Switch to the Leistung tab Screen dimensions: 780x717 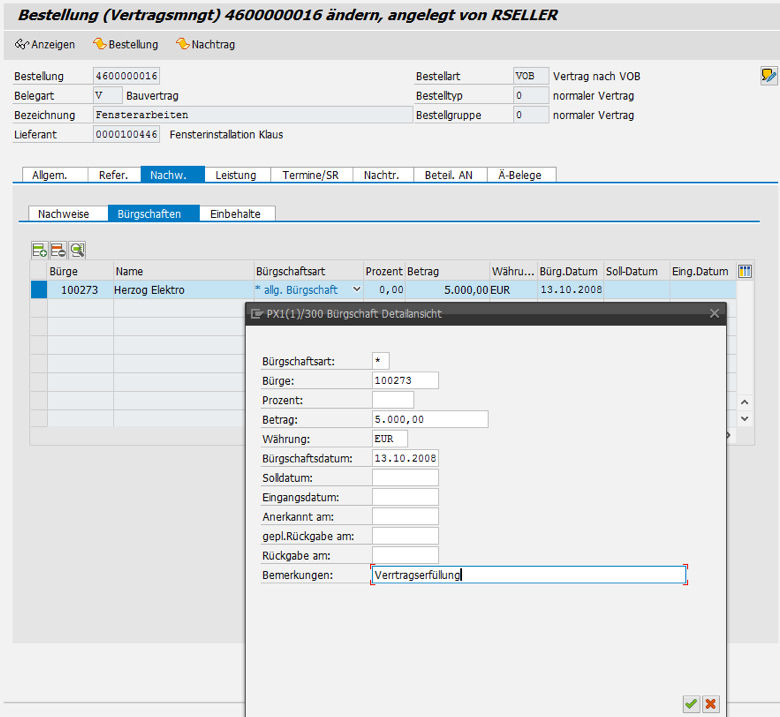[x=236, y=175]
